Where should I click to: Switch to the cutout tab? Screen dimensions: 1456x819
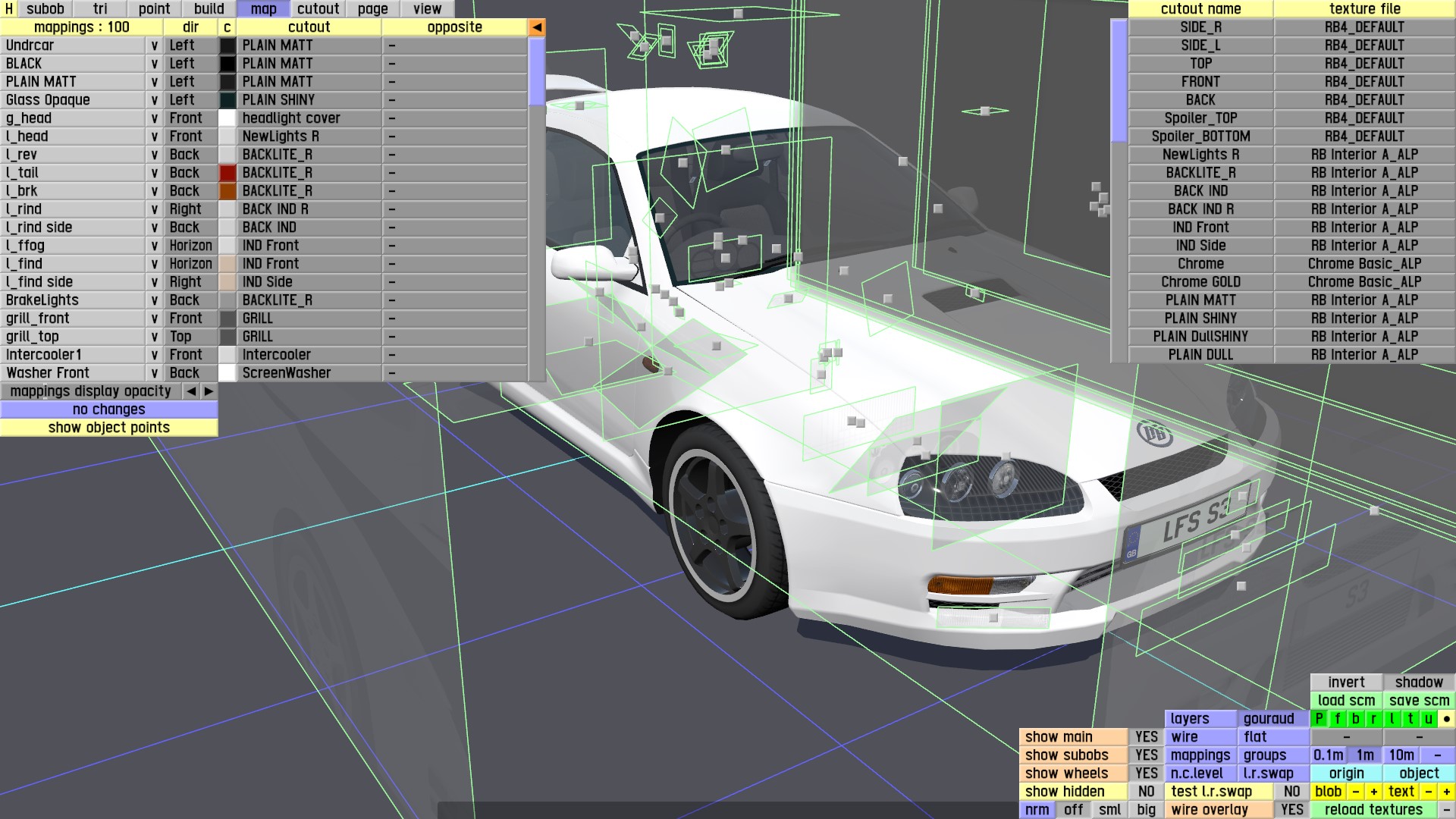tap(318, 9)
